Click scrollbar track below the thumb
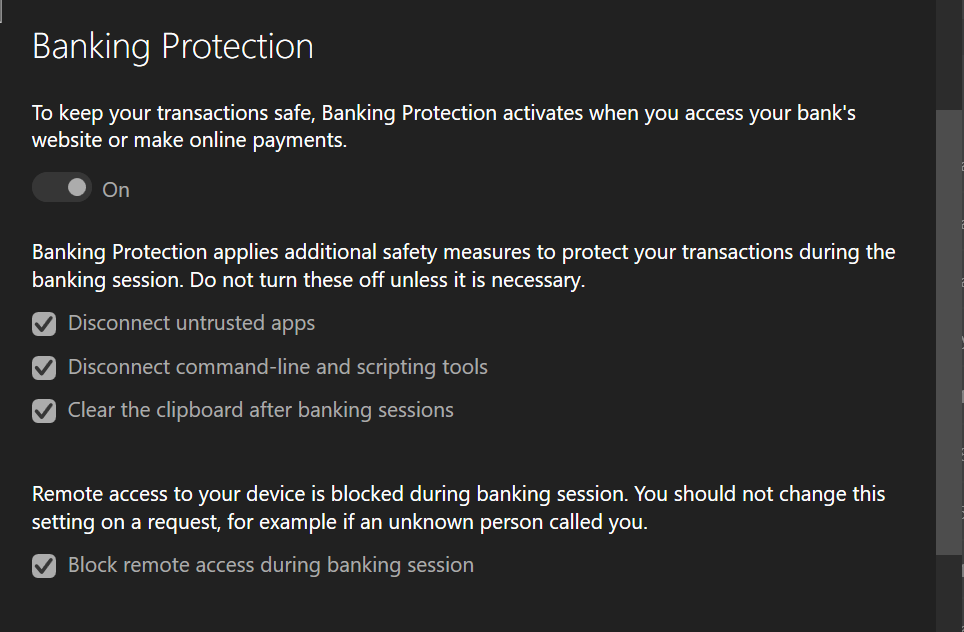The height and width of the screenshot is (632, 964). [x=949, y=593]
